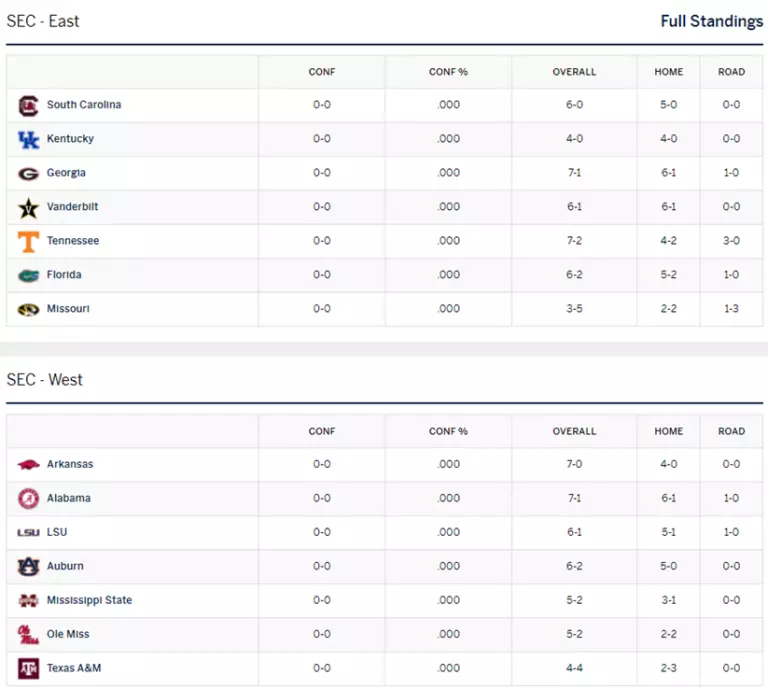768x689 pixels.
Task: Click the Texas A&M logo
Action: (x=28, y=668)
